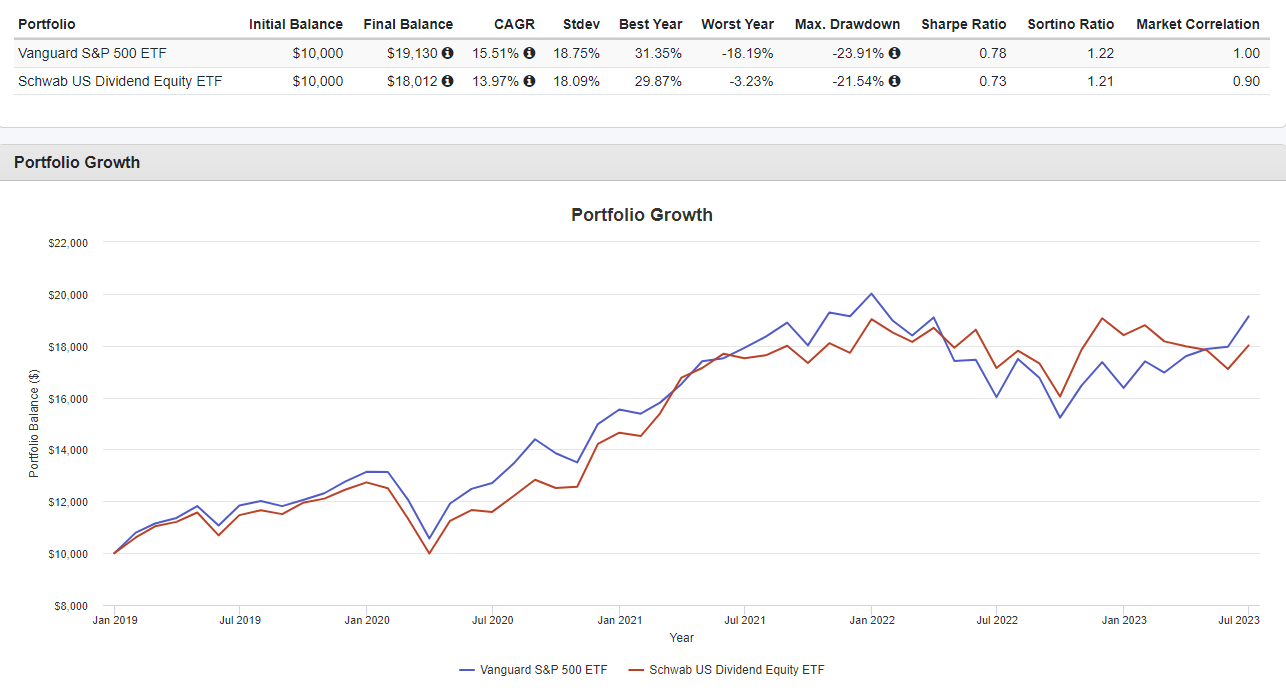The image size is (1286, 690).
Task: Click the $8,000 y-axis label
Action: click(71, 605)
